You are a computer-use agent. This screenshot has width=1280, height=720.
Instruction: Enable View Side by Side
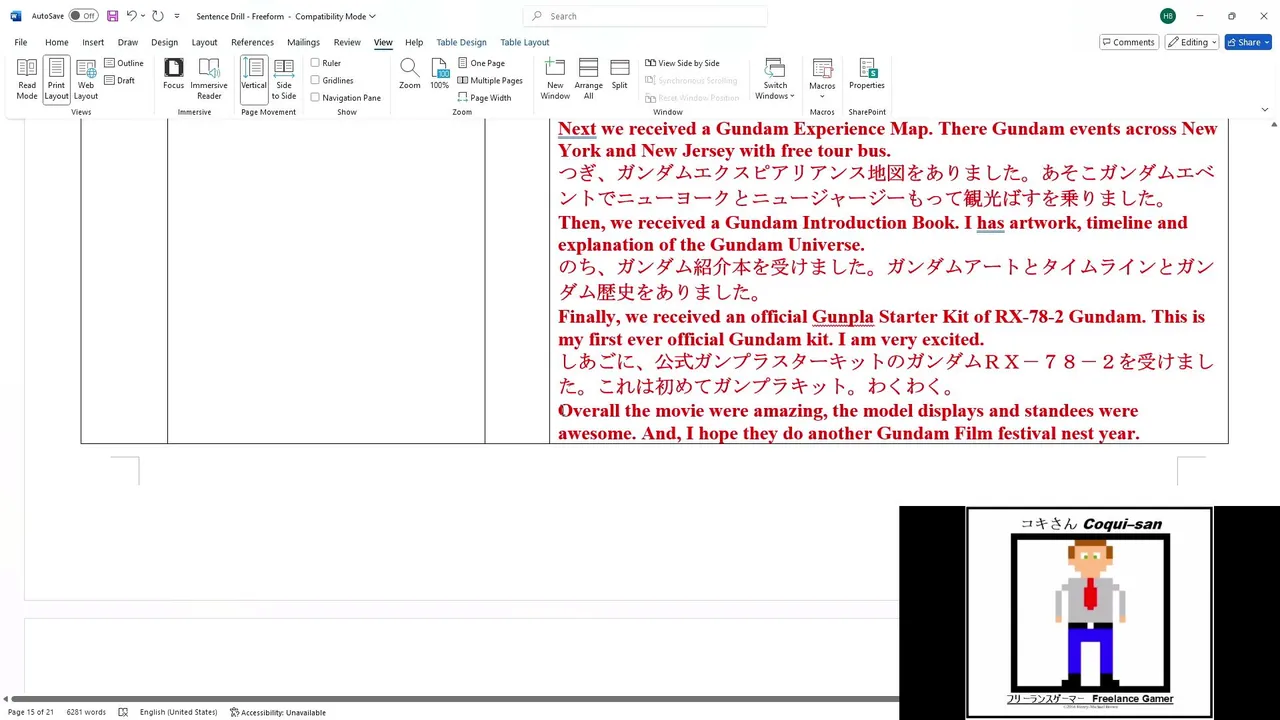click(682, 63)
